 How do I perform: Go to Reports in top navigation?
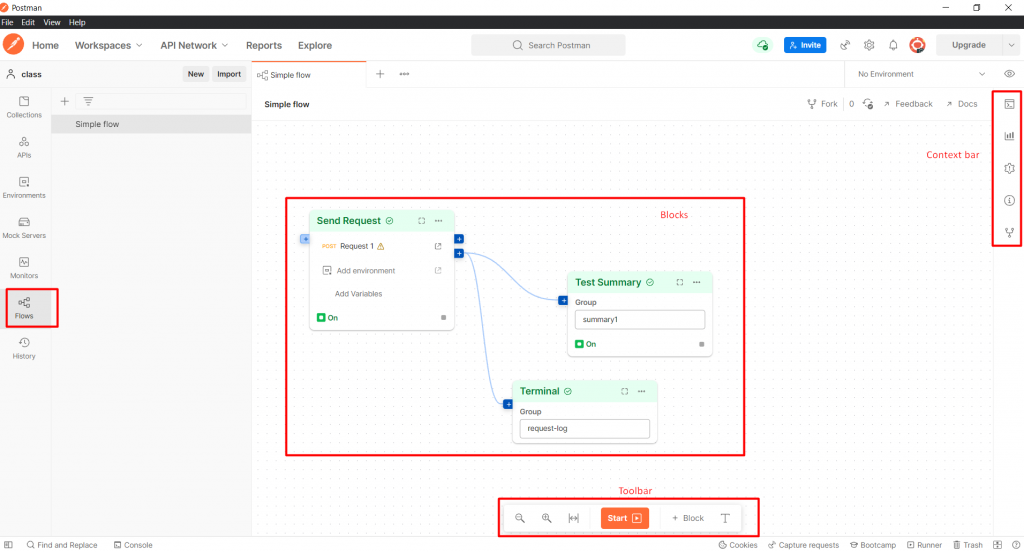[264, 45]
